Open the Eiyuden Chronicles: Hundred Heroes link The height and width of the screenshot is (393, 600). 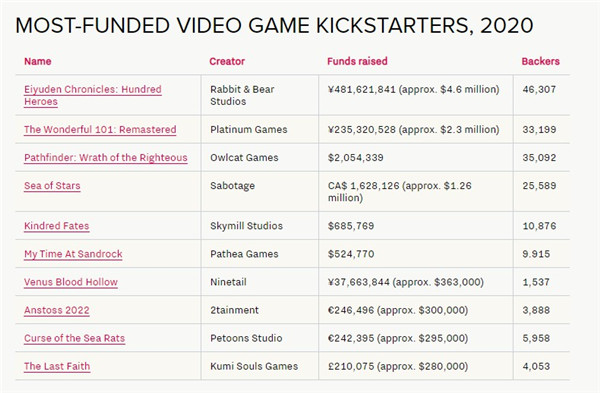93,95
